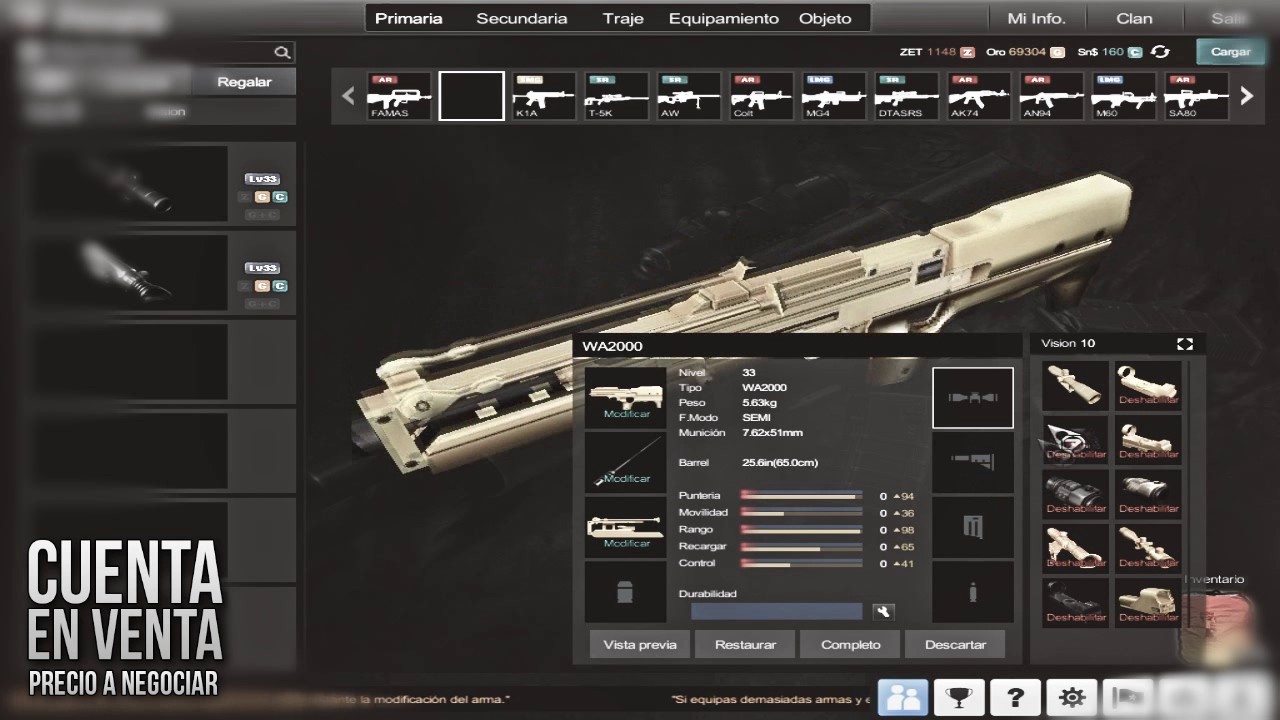This screenshot has width=1280, height=720.
Task: Select the Colt assault rifle
Action: [761, 96]
